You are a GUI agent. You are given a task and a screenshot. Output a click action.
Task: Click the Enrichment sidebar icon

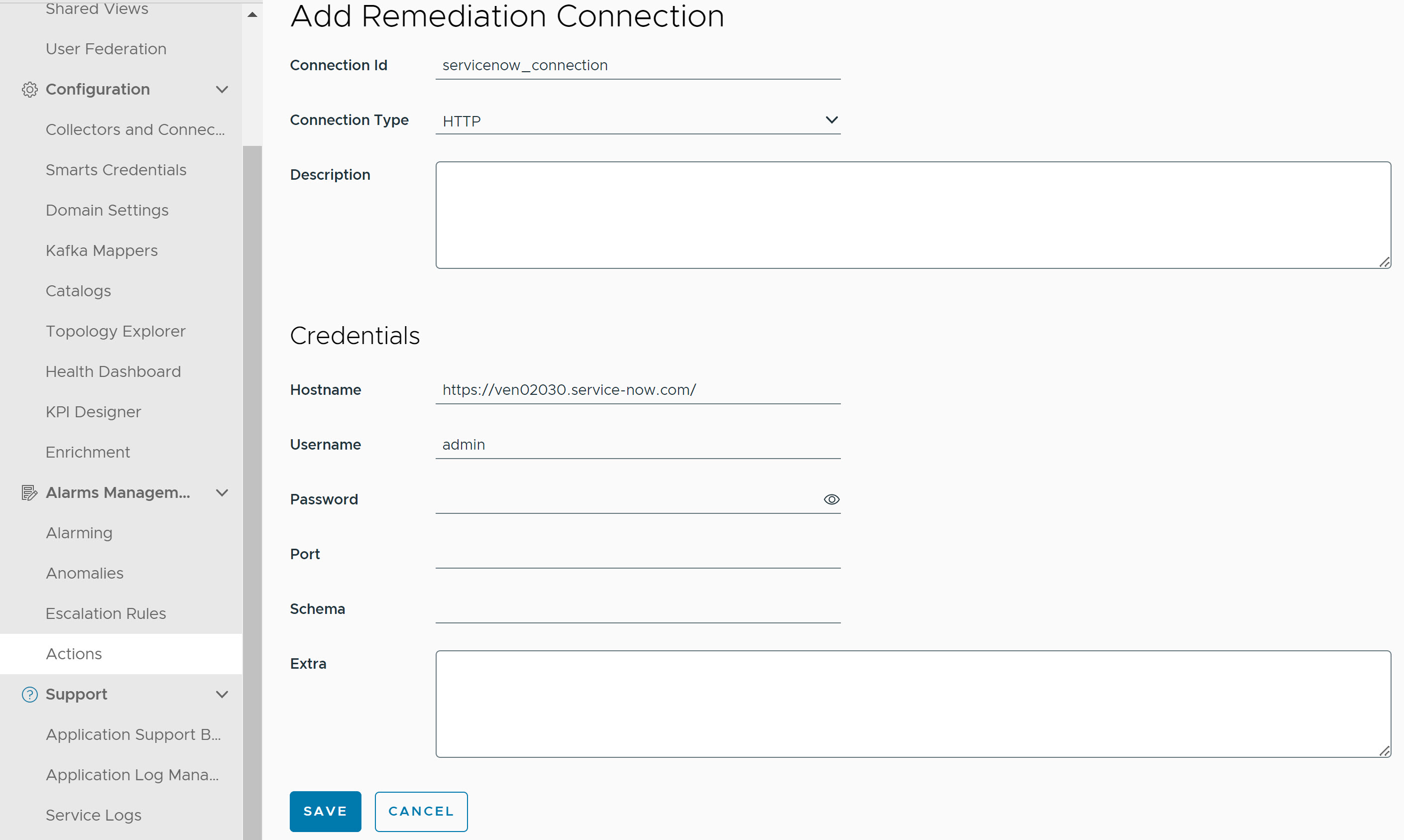pos(88,452)
